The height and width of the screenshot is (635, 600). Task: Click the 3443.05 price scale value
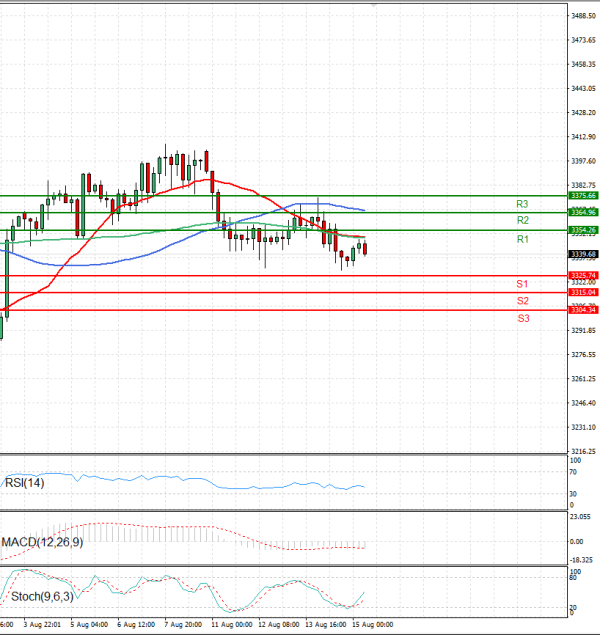click(583, 88)
